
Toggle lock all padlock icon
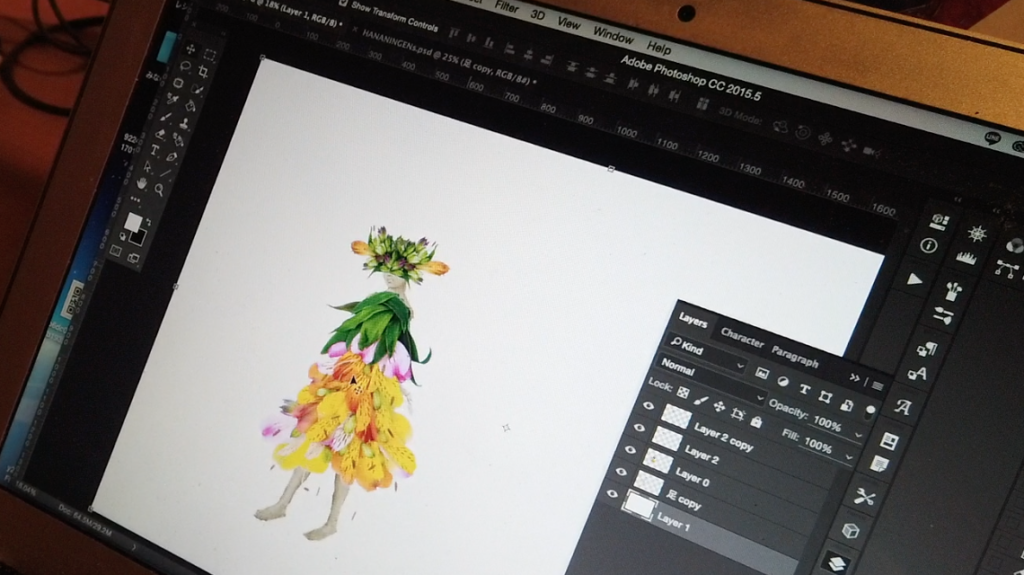756,421
